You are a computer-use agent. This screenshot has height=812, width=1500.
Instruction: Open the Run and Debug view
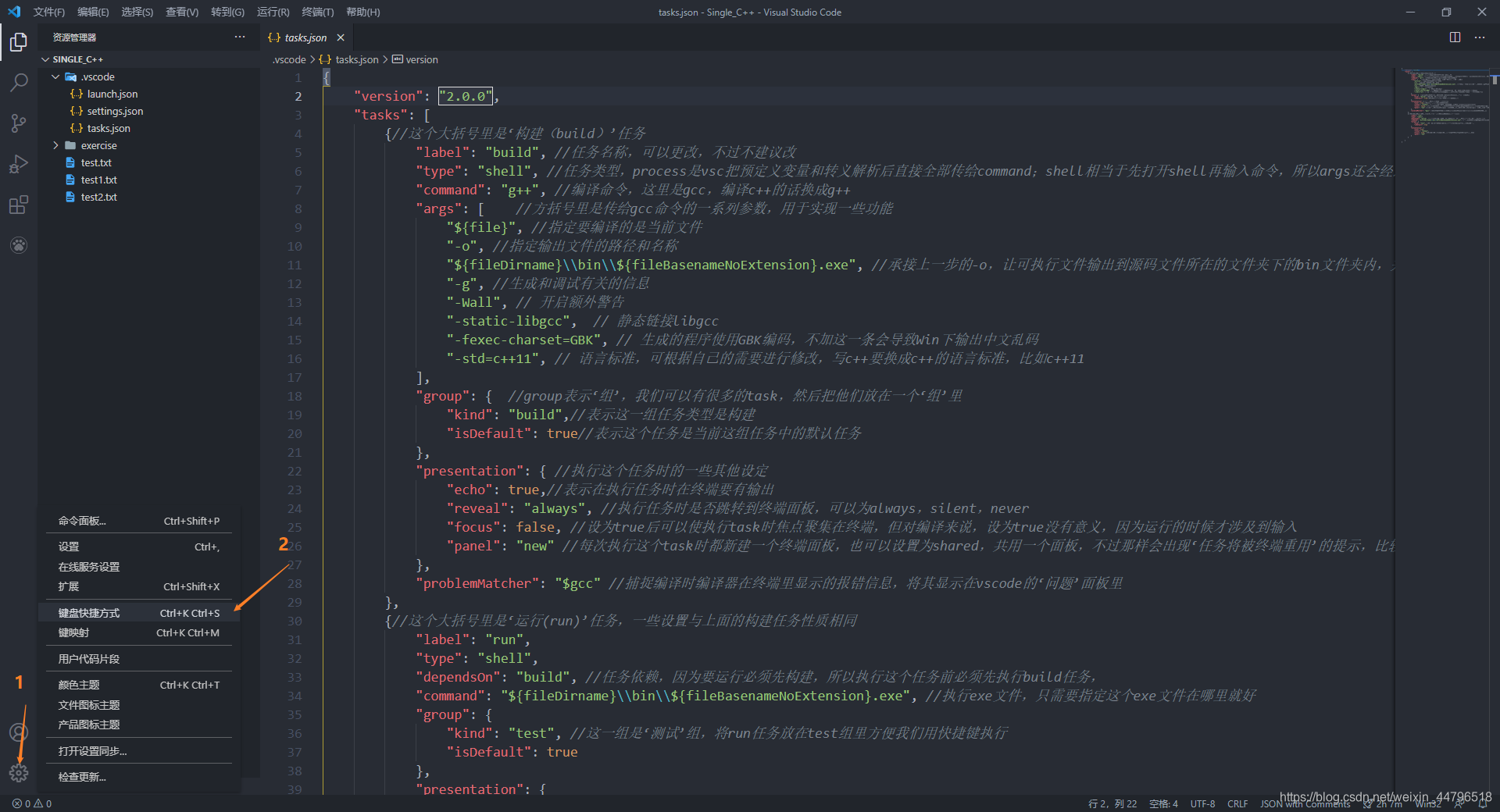click(x=19, y=164)
